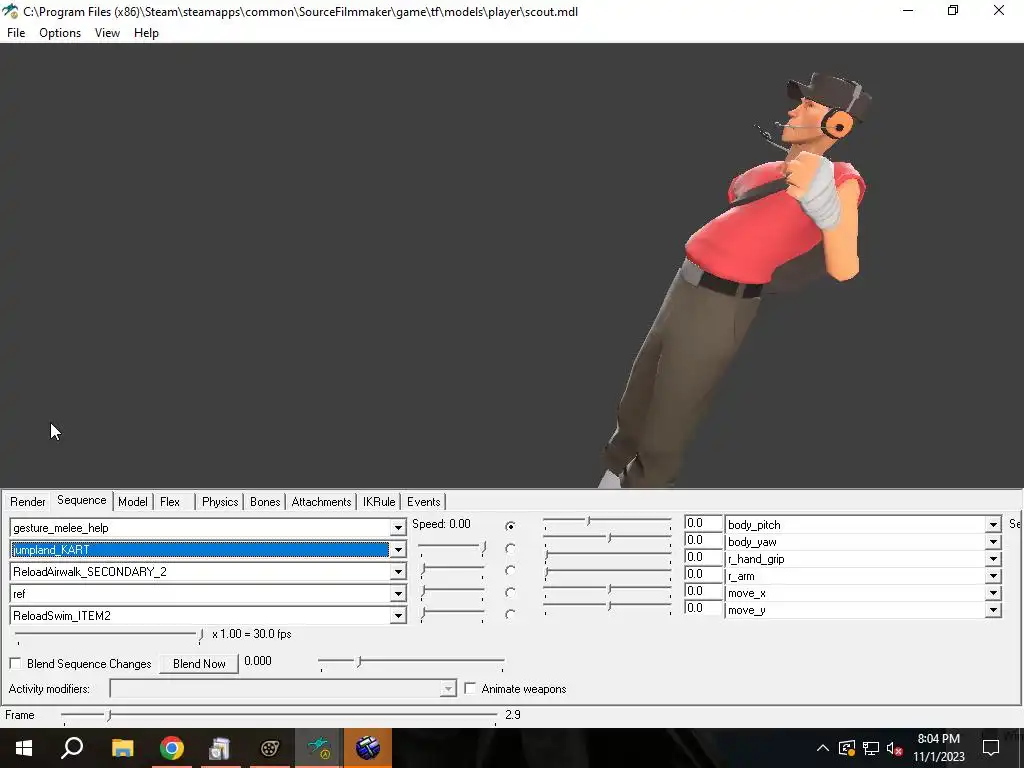1024x768 pixels.
Task: Open the Windows Start menu
Action: [x=24, y=748]
